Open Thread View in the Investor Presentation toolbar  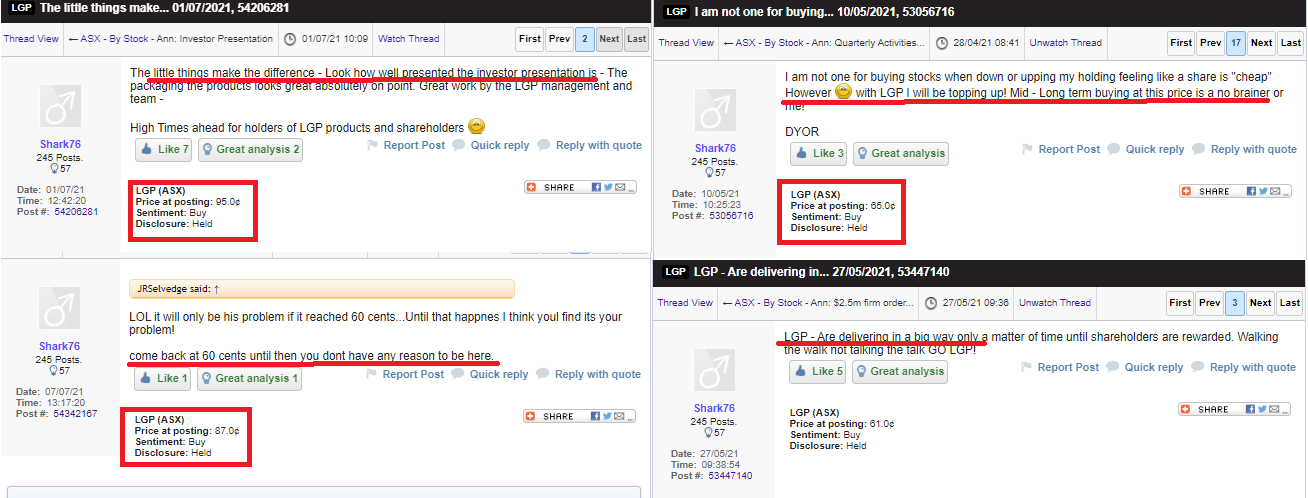pos(31,39)
